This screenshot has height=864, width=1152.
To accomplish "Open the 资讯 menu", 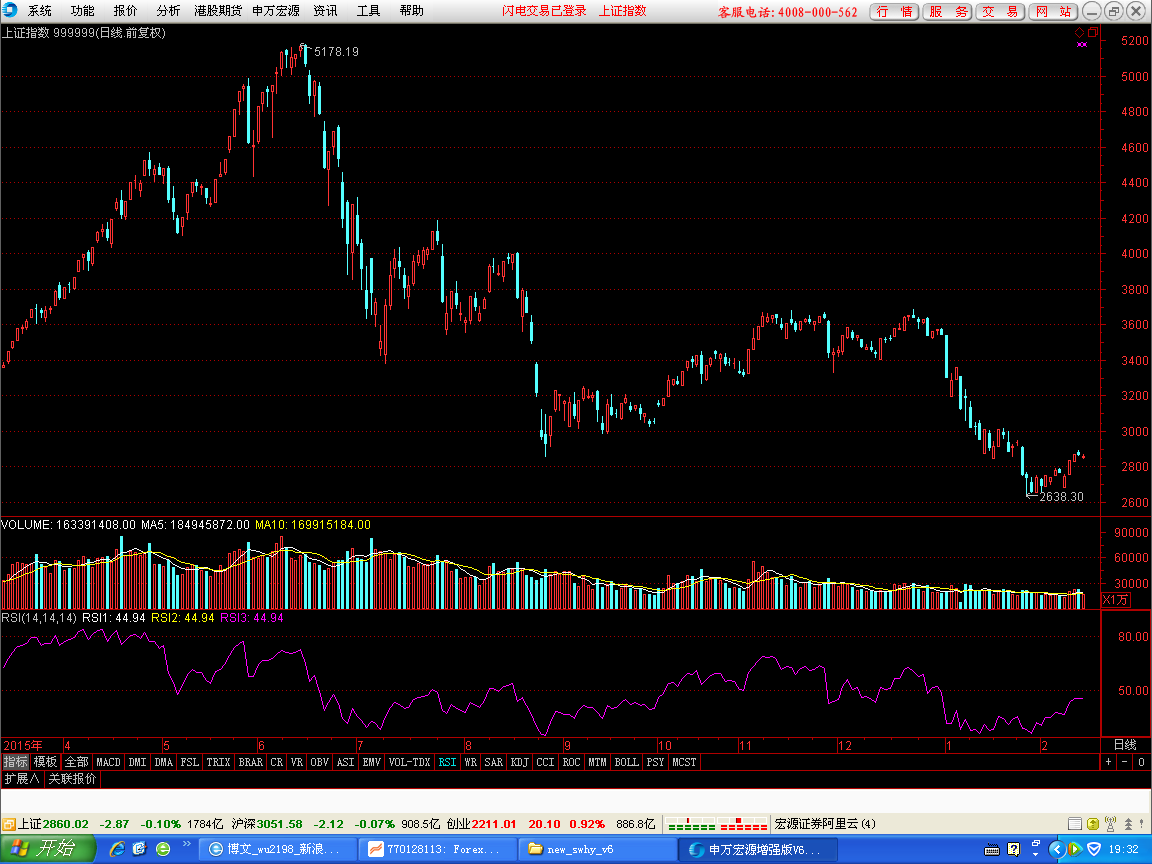I will click(325, 11).
